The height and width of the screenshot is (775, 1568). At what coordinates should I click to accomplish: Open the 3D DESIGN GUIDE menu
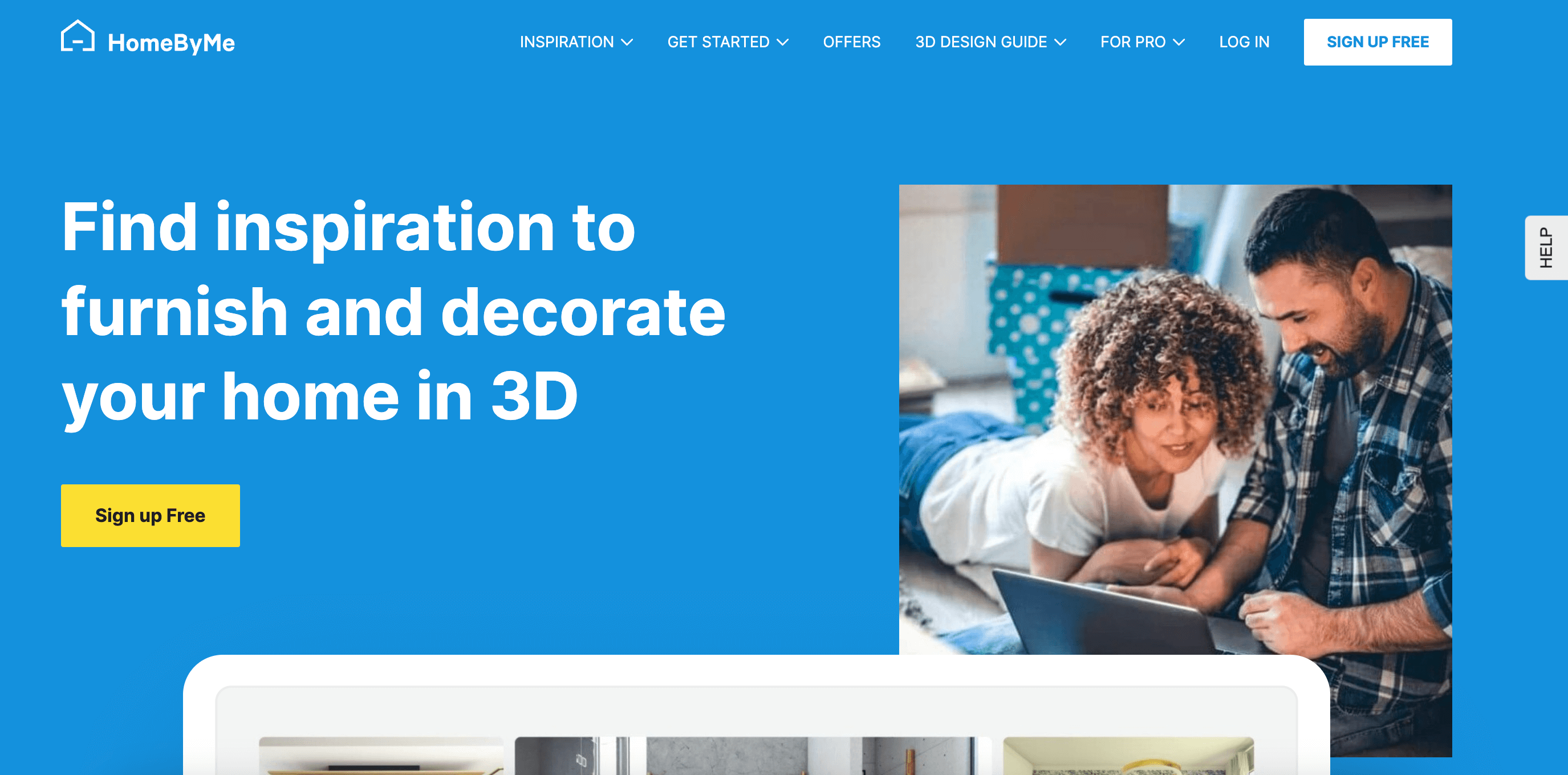coord(990,42)
